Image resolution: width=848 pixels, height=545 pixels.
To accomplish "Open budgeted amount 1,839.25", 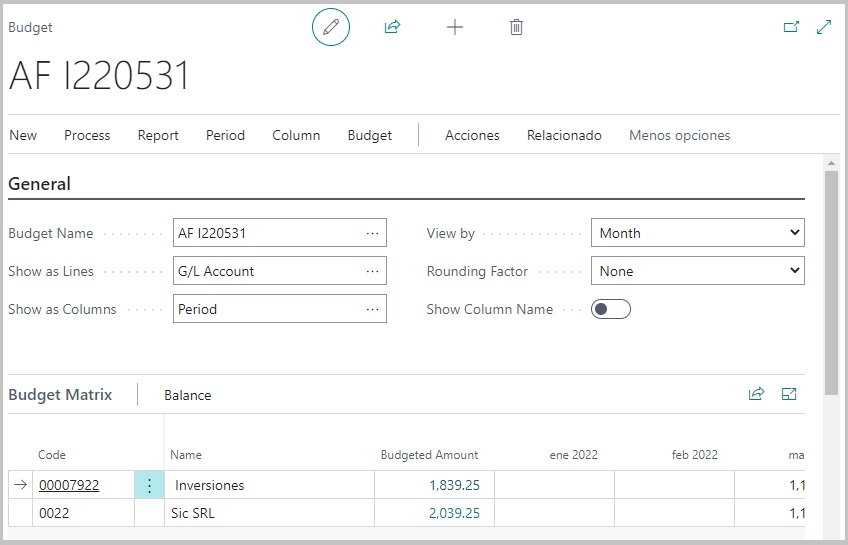I will 454,485.
